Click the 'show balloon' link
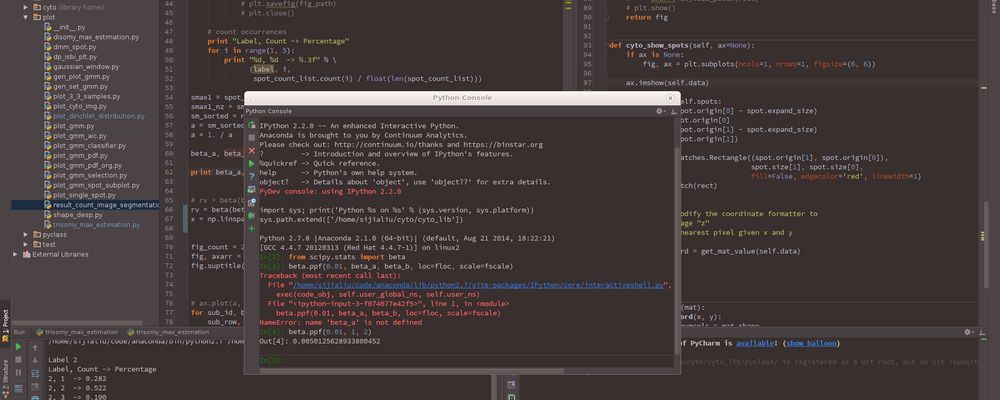Image resolution: width=1000 pixels, height=400 pixels. coord(811,343)
